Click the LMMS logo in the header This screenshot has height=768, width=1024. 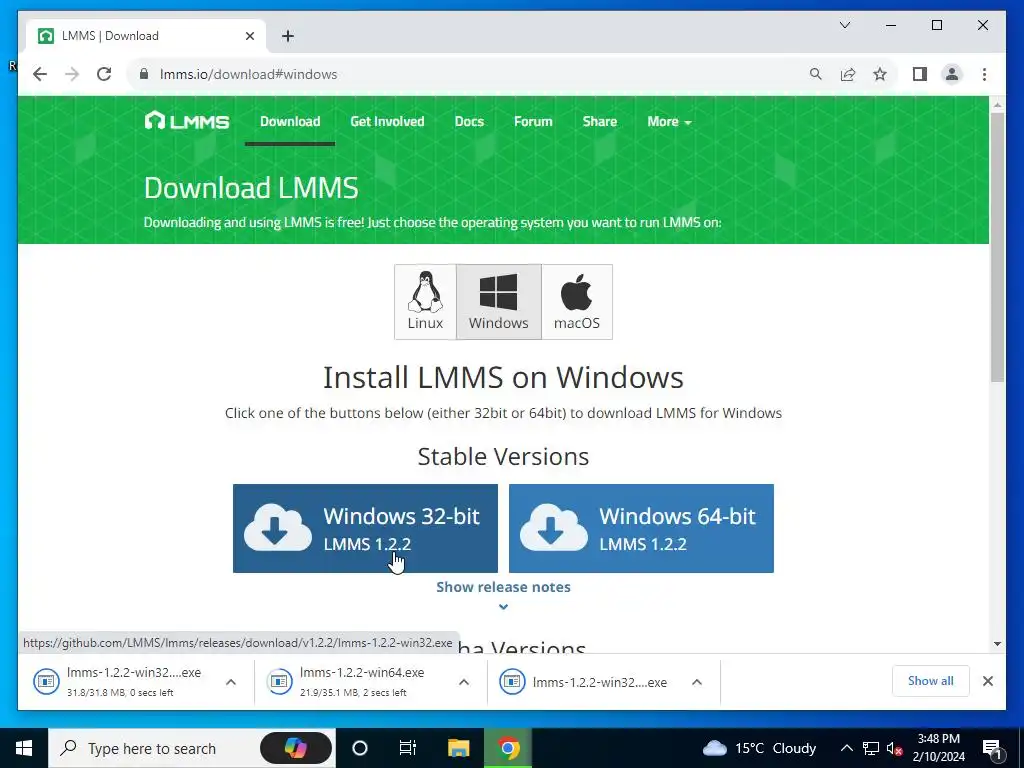187,121
